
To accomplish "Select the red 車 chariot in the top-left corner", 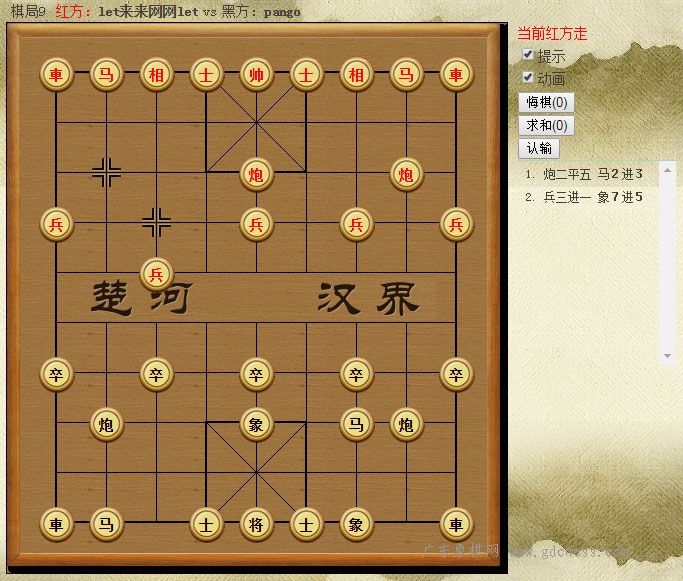I will pos(56,74).
